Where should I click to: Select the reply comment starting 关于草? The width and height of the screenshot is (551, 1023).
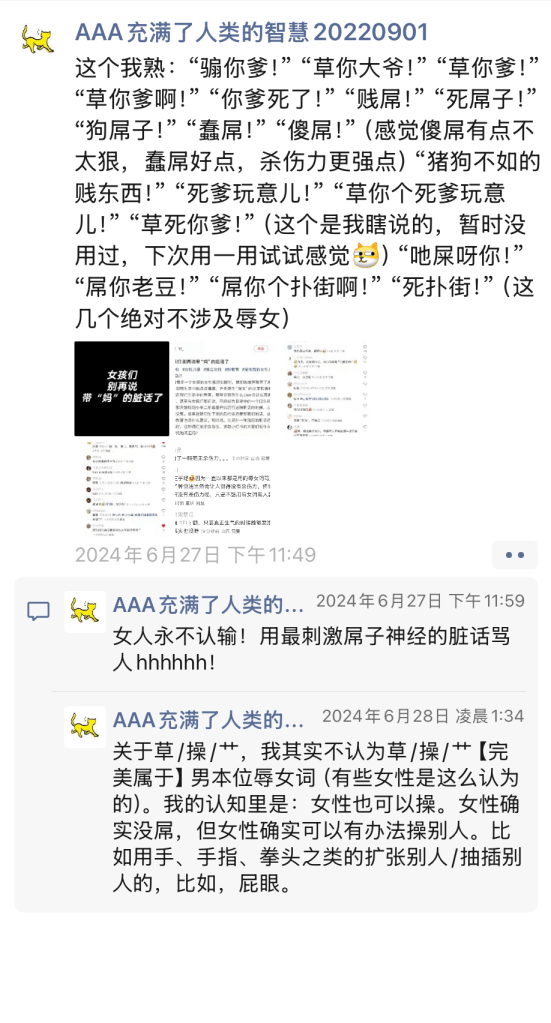tap(318, 819)
